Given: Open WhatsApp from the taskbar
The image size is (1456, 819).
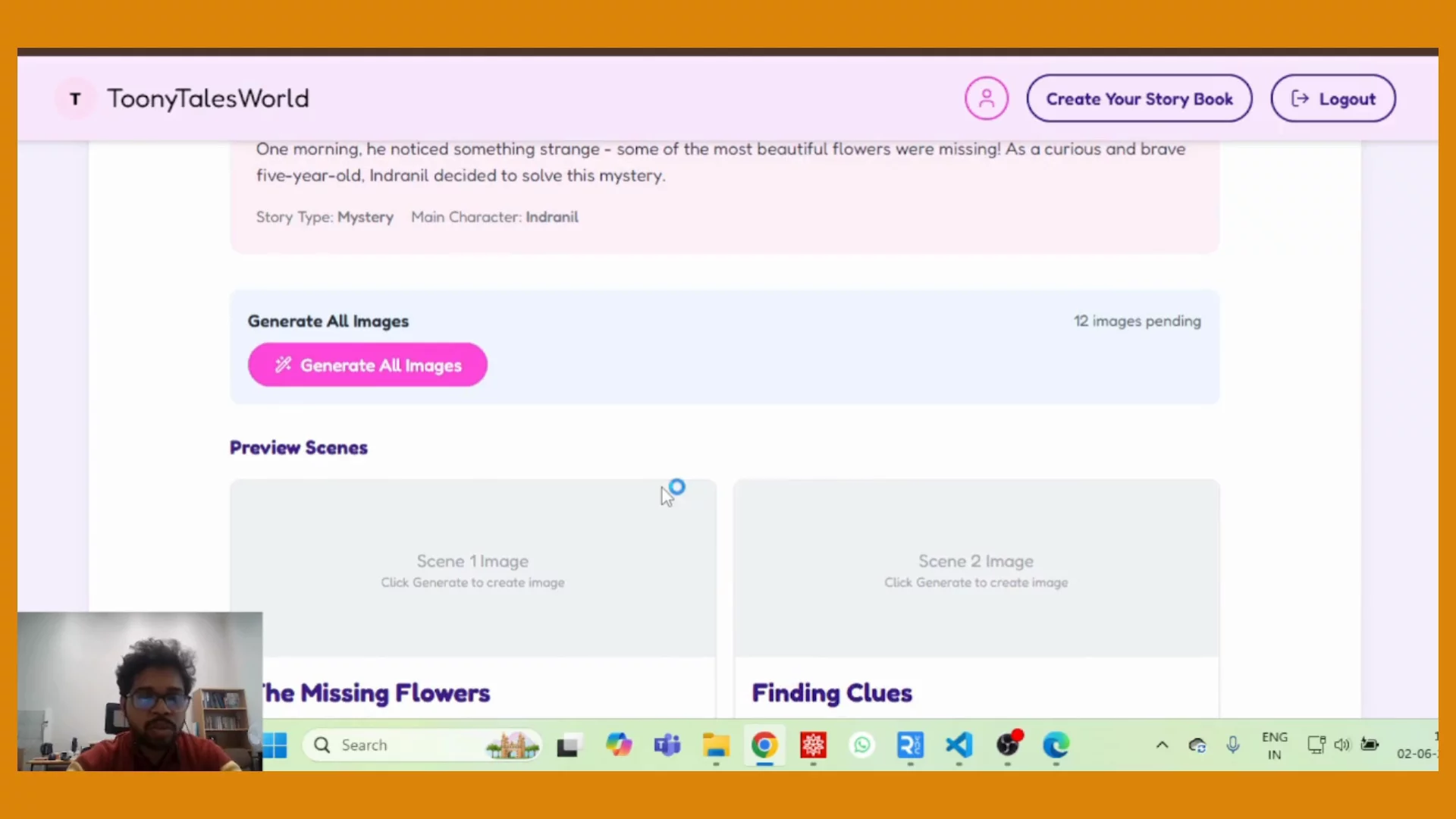Looking at the screenshot, I should (x=862, y=745).
